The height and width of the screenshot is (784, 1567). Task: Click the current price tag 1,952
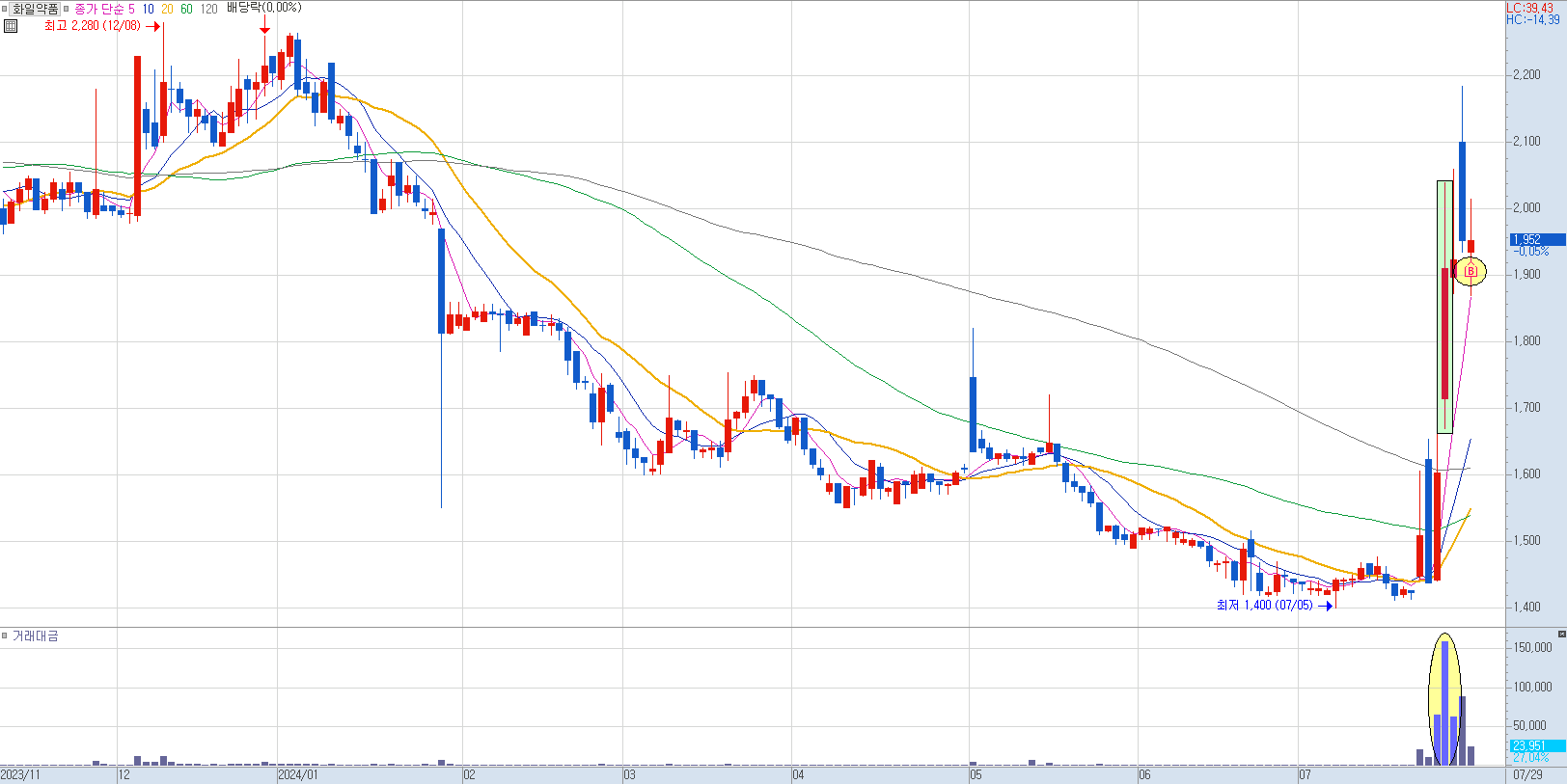pyautogui.click(x=1537, y=239)
